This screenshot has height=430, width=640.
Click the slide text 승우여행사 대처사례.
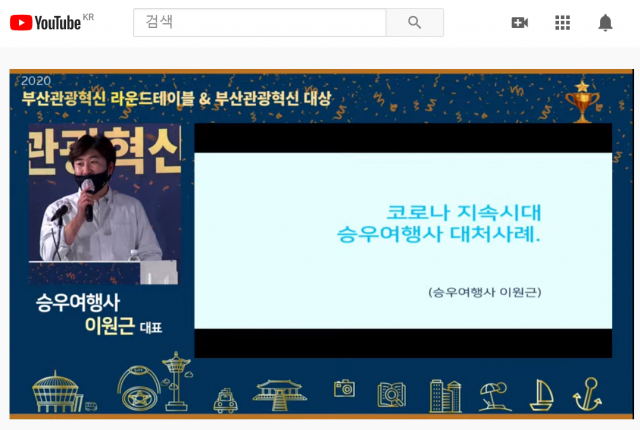[x=439, y=234]
